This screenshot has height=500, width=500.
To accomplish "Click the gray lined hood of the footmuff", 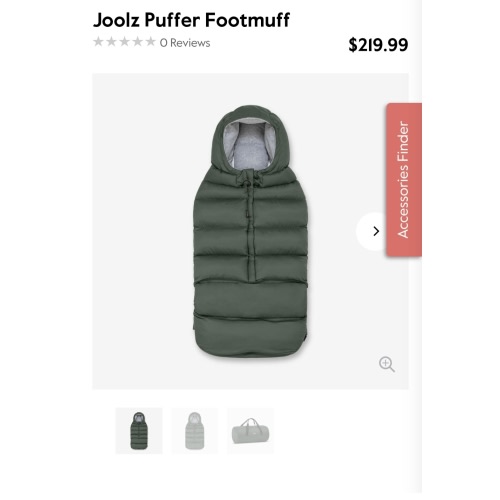I will tap(250, 142).
